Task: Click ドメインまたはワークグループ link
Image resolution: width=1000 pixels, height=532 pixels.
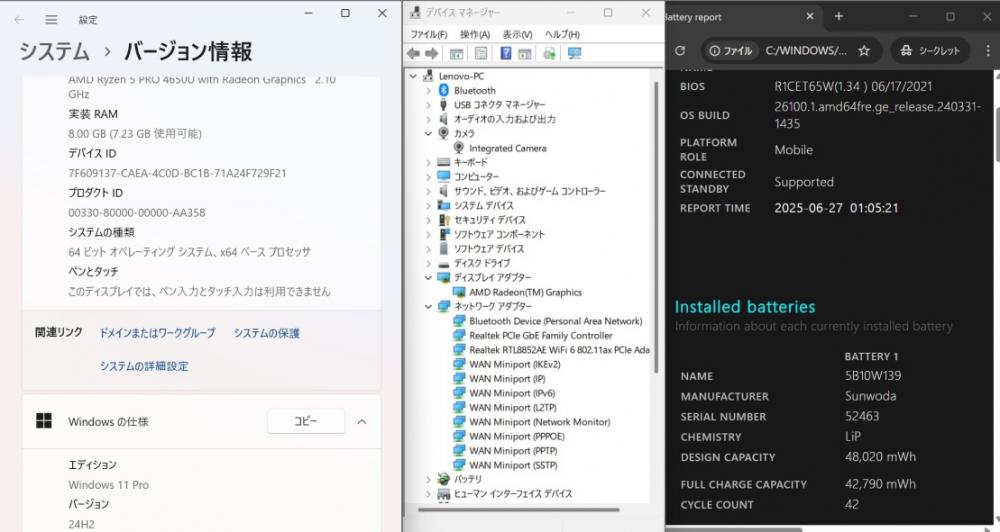Action: 158,333
